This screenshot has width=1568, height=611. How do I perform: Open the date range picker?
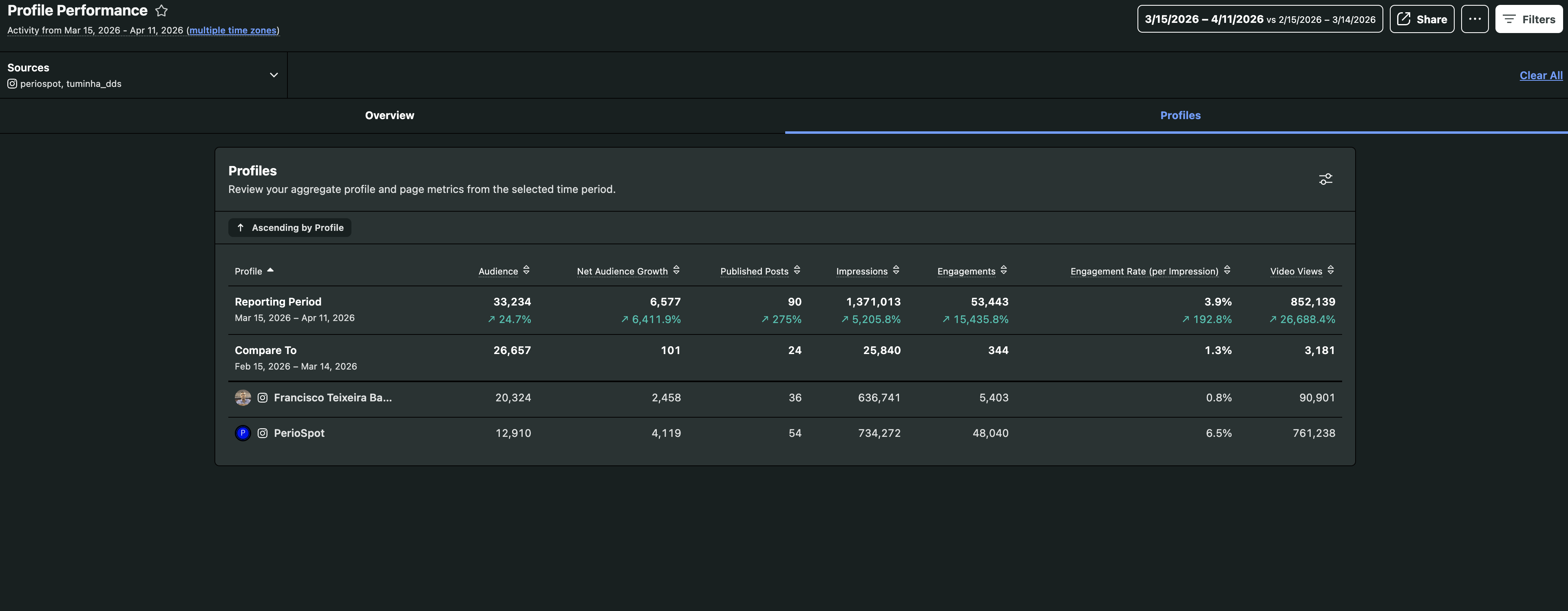click(x=1259, y=19)
